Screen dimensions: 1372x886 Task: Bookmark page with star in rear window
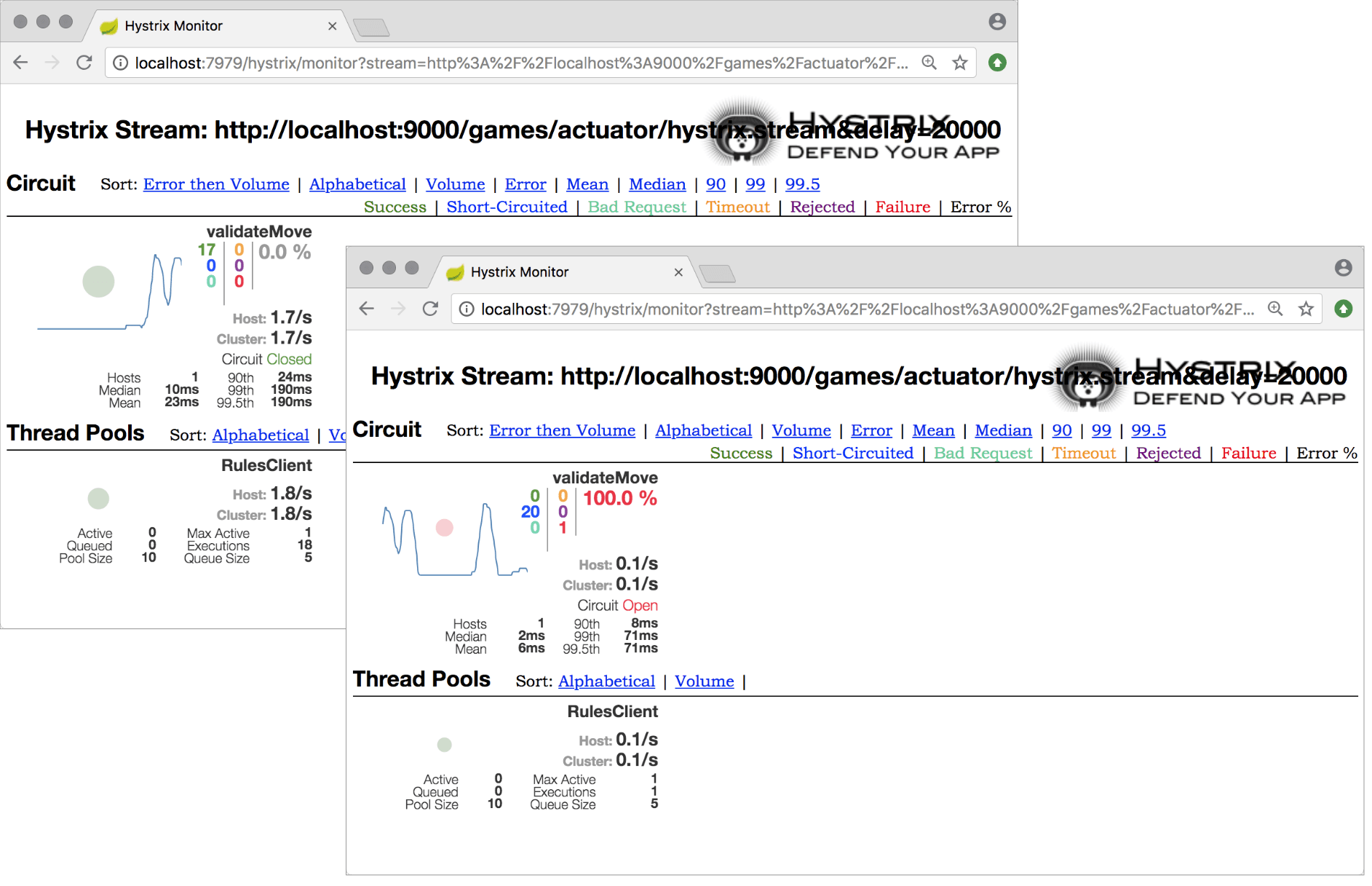tap(960, 63)
